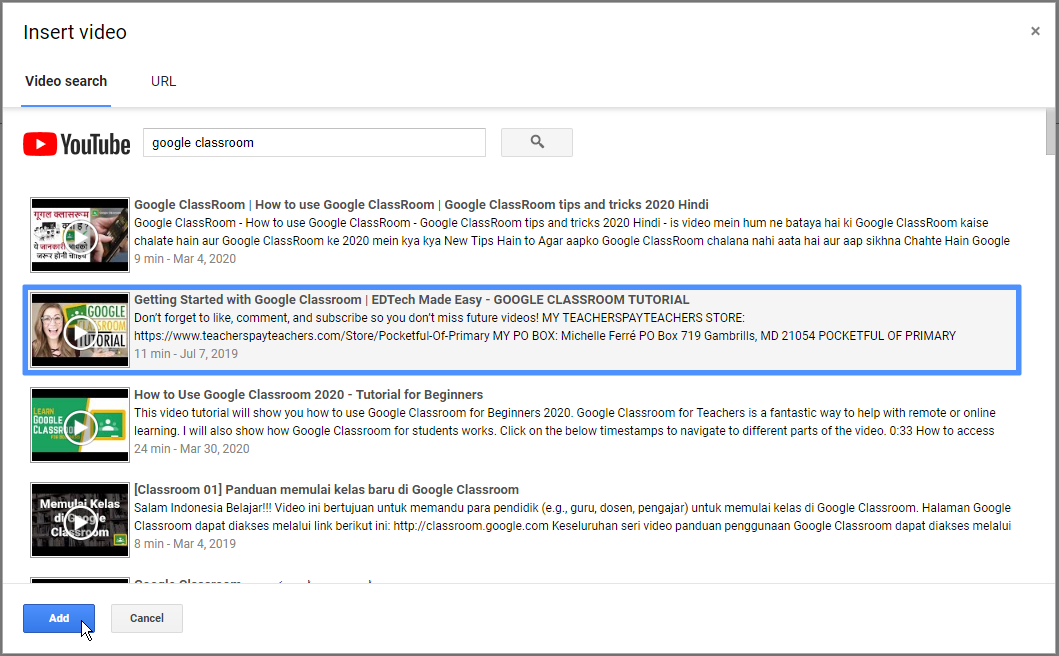Select 'How to Use Google Classroom 2020' title
This screenshot has width=1059, height=656.
[308, 395]
